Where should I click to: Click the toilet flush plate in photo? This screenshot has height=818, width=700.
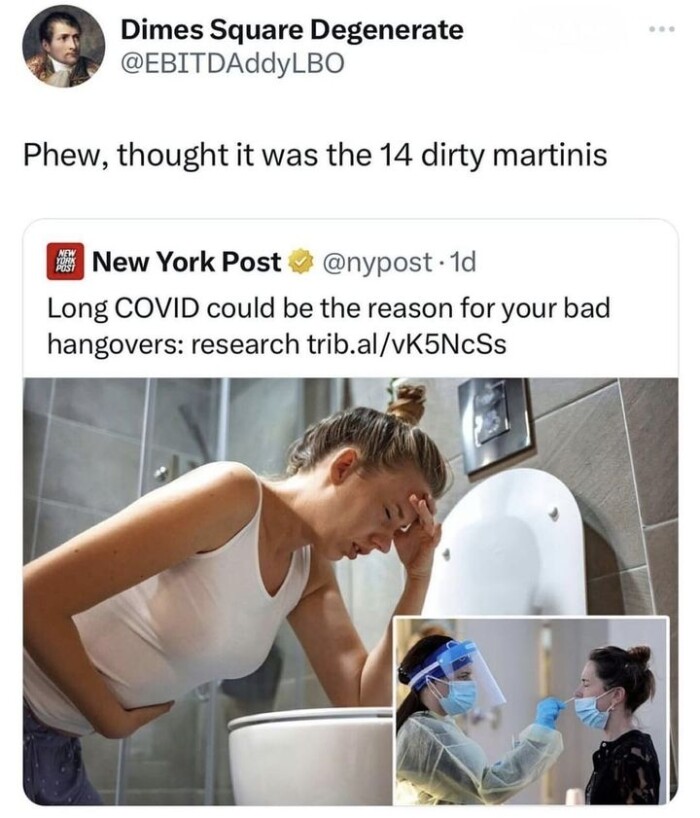point(496,424)
